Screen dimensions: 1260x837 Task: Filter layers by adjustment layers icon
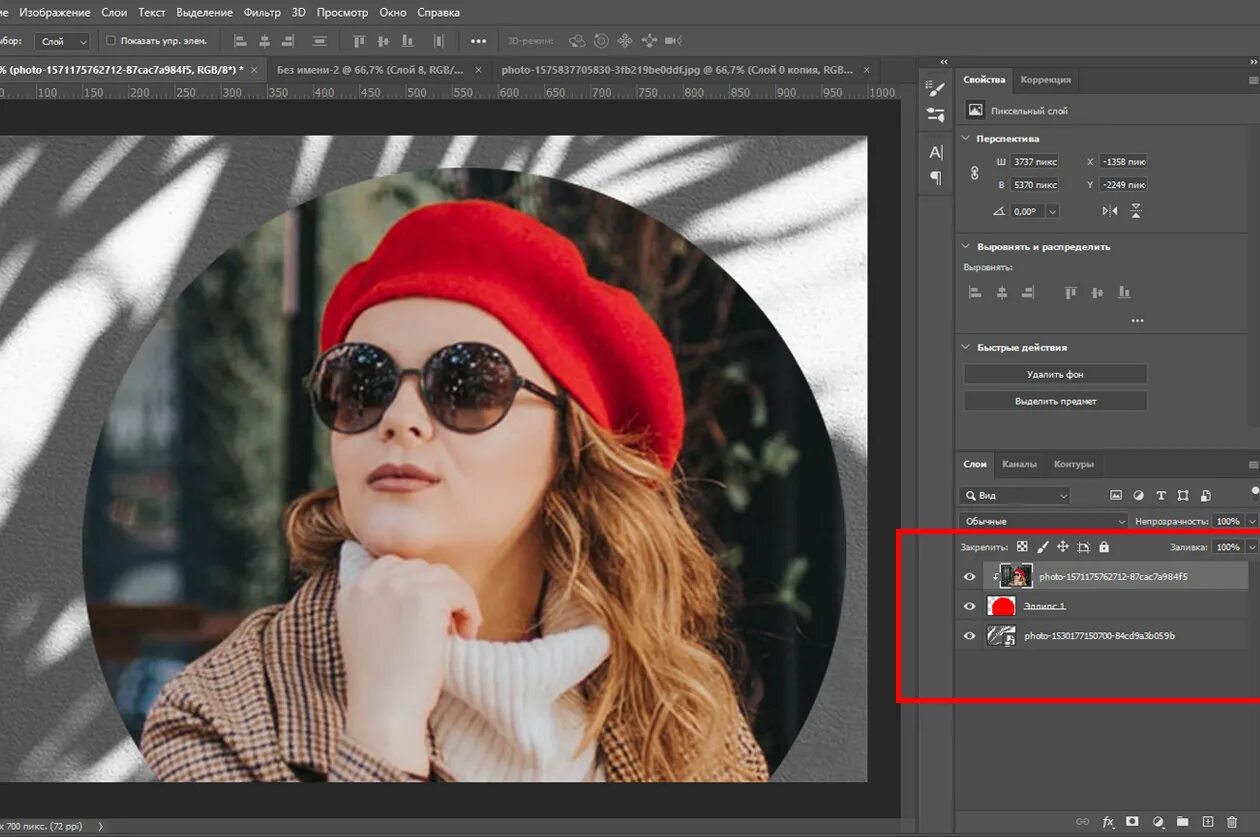1139,495
